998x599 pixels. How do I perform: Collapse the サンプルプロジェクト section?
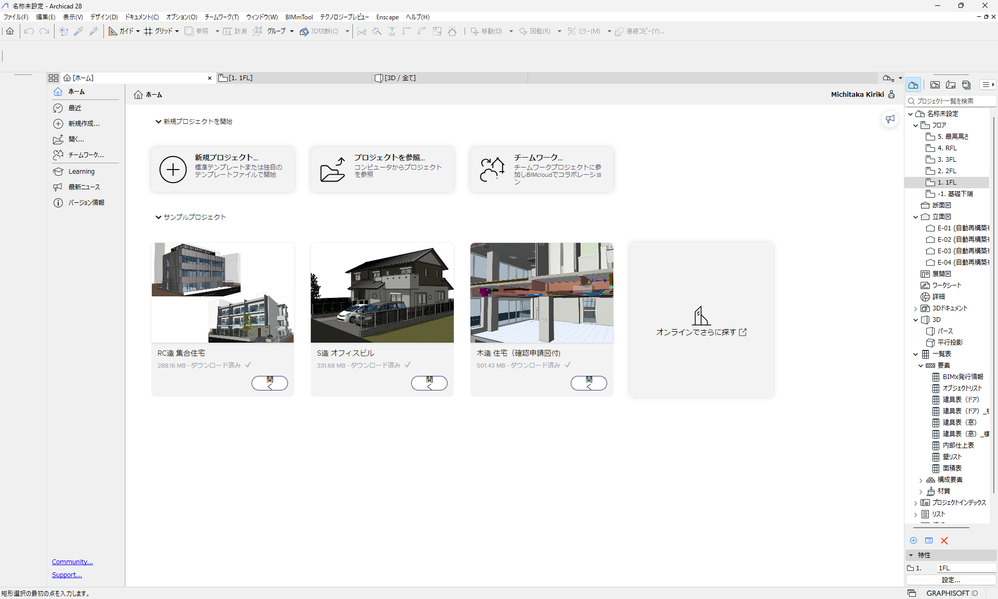(x=158, y=217)
